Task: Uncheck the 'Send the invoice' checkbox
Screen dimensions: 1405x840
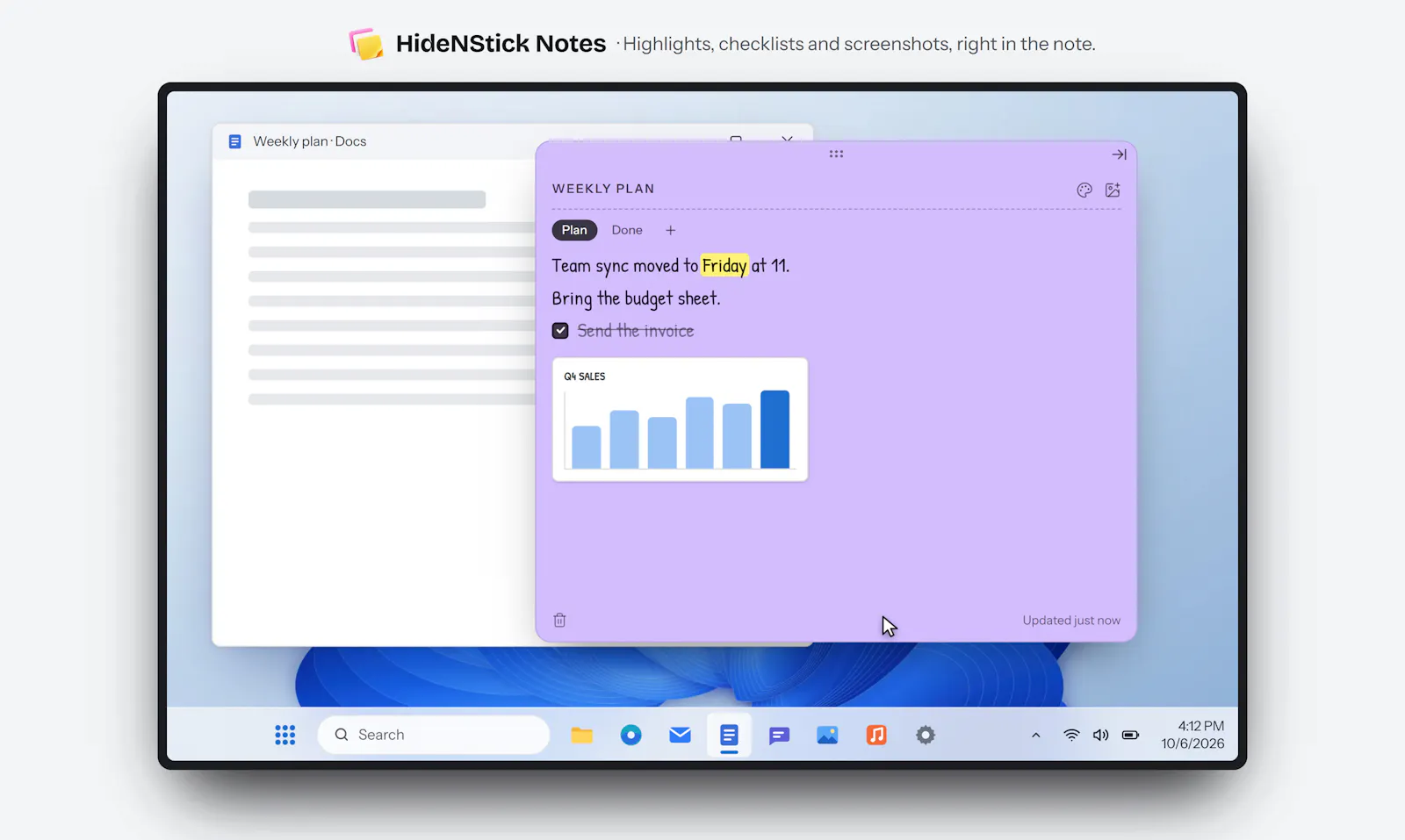Action: 560,331
